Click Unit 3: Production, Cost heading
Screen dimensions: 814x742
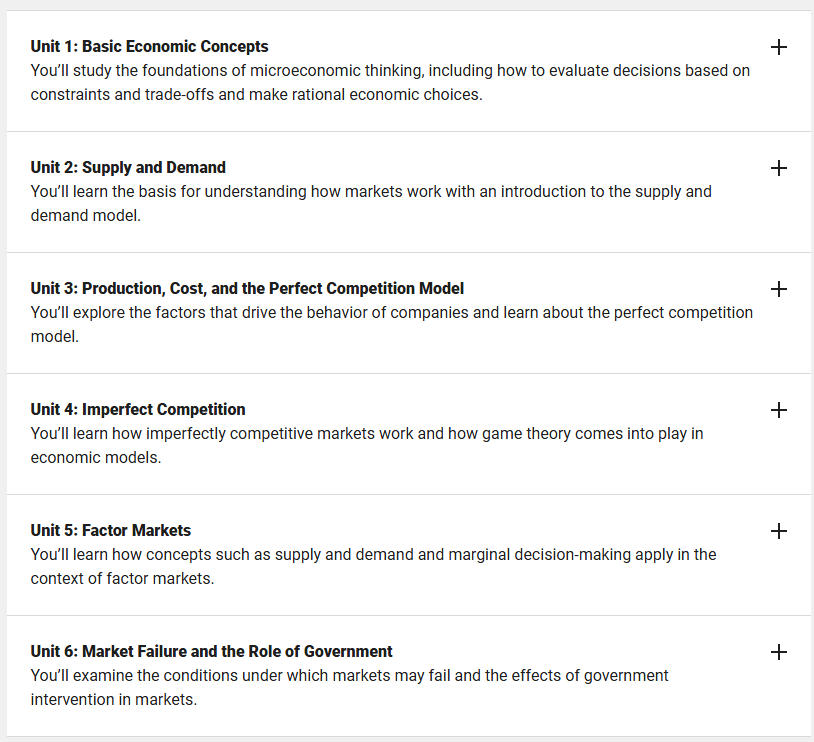(x=247, y=289)
